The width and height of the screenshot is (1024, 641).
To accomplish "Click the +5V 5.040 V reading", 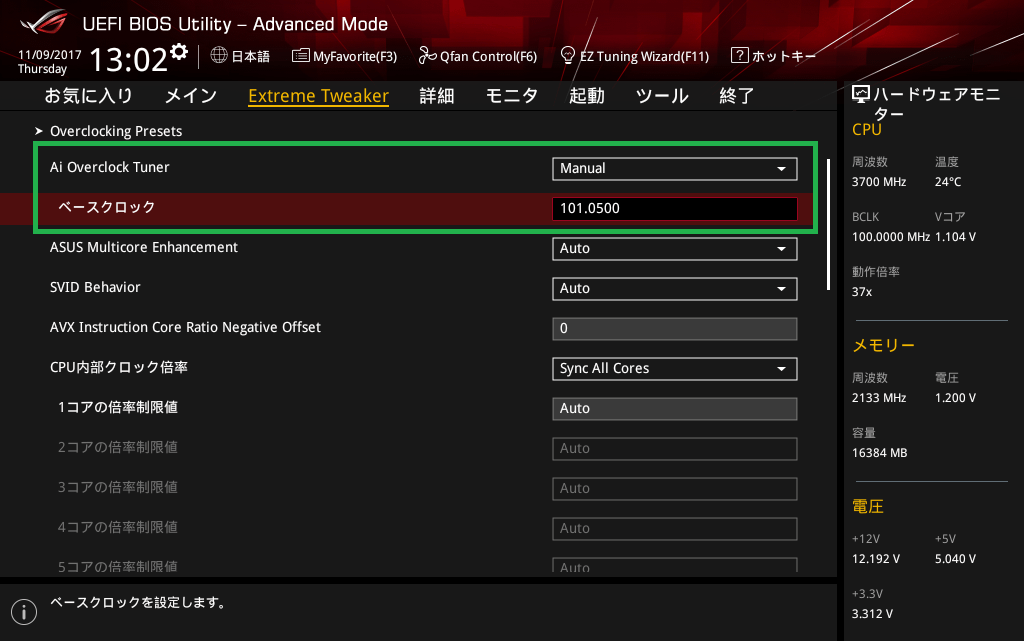I will pyautogui.click(x=955, y=559).
